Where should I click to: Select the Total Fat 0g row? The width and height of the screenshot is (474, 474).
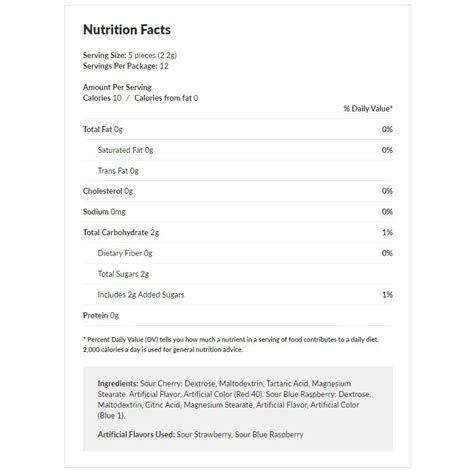point(238,129)
